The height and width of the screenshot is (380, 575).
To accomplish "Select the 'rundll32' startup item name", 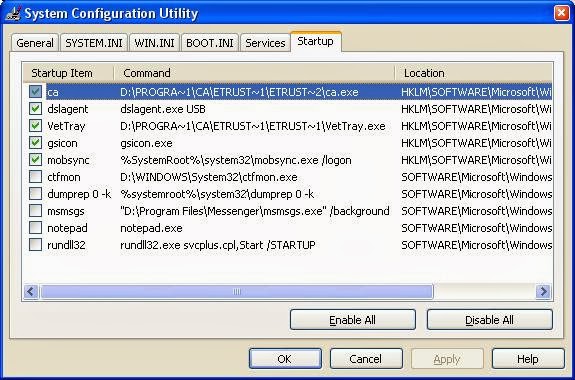I will coord(66,245).
